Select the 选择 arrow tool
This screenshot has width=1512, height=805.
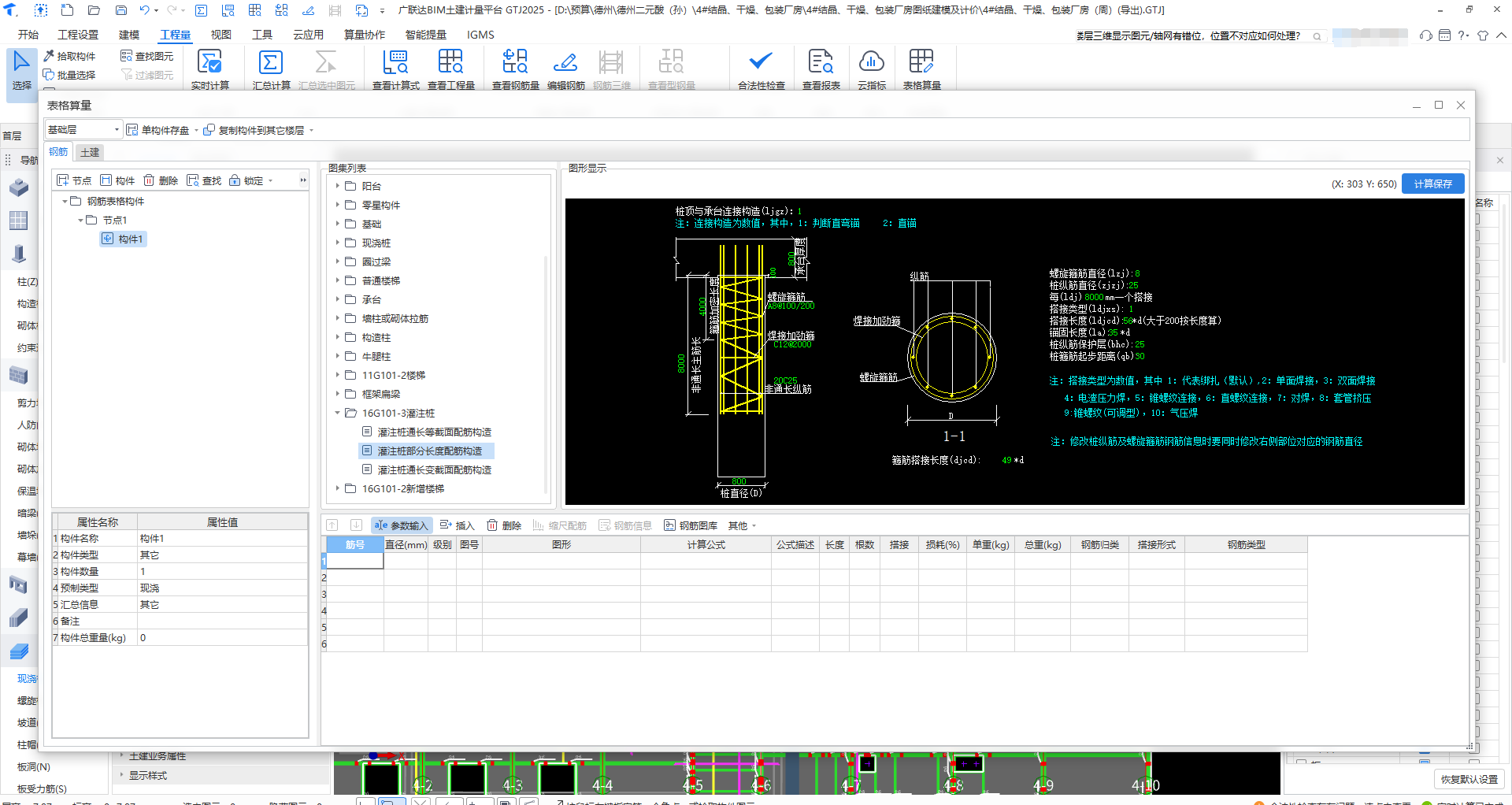click(x=21, y=69)
